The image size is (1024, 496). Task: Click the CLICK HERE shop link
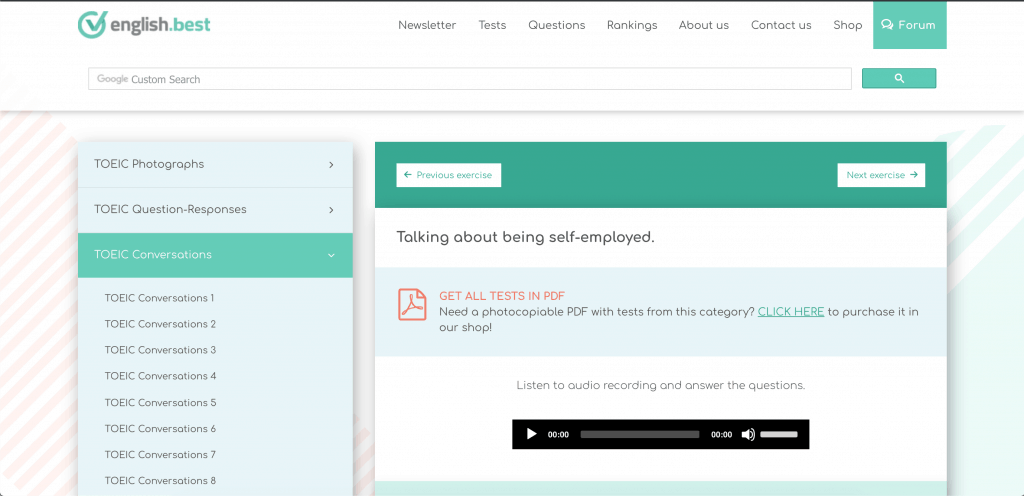click(x=791, y=312)
